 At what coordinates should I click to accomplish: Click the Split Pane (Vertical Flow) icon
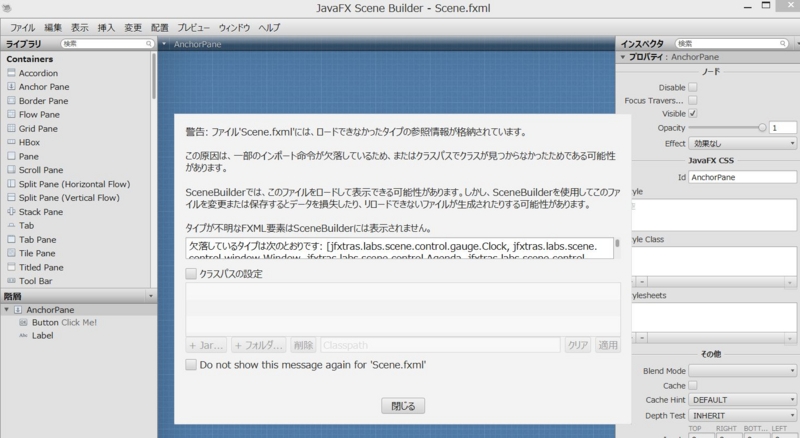(x=11, y=198)
